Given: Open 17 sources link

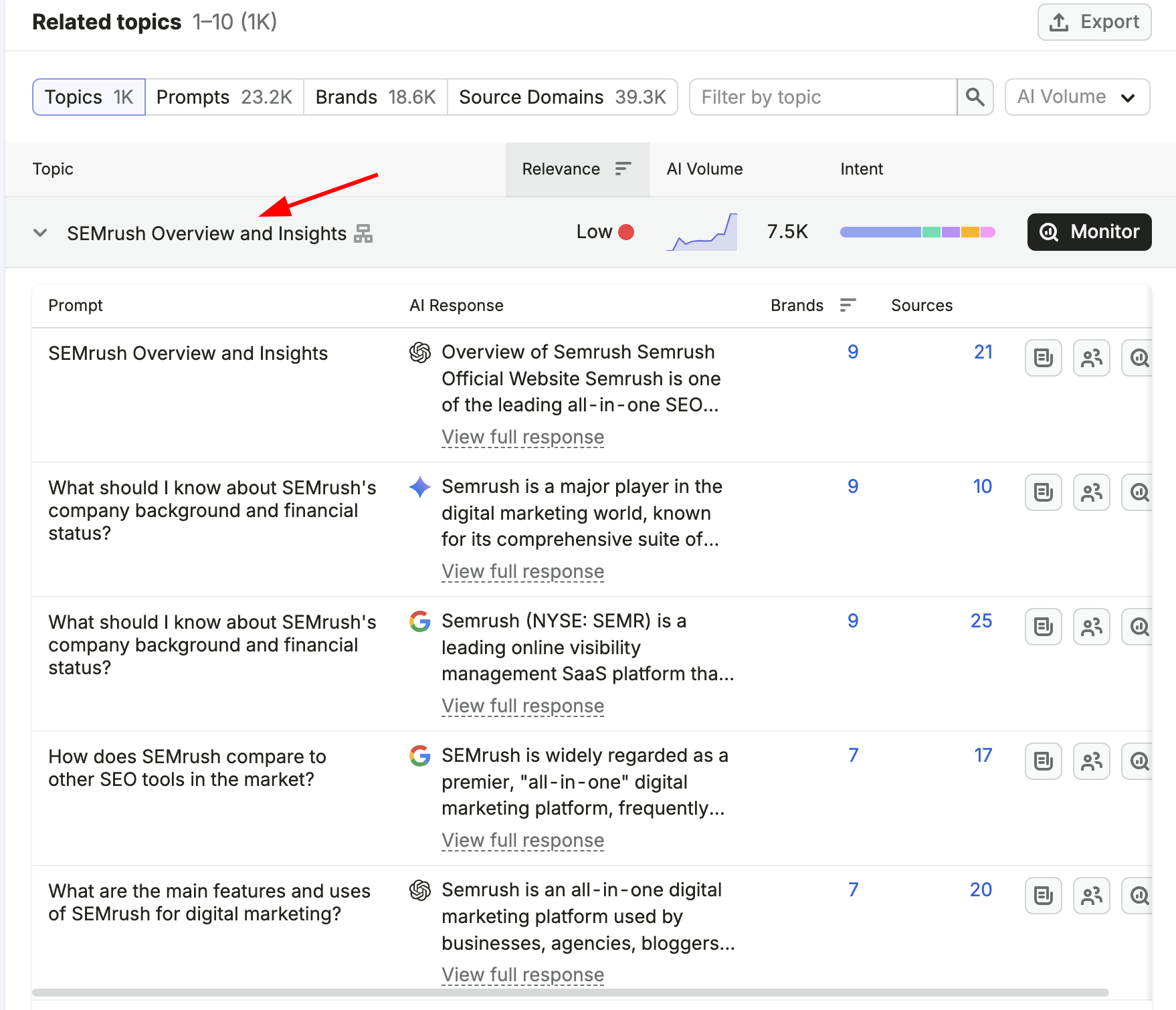Looking at the screenshot, I should point(983,755).
